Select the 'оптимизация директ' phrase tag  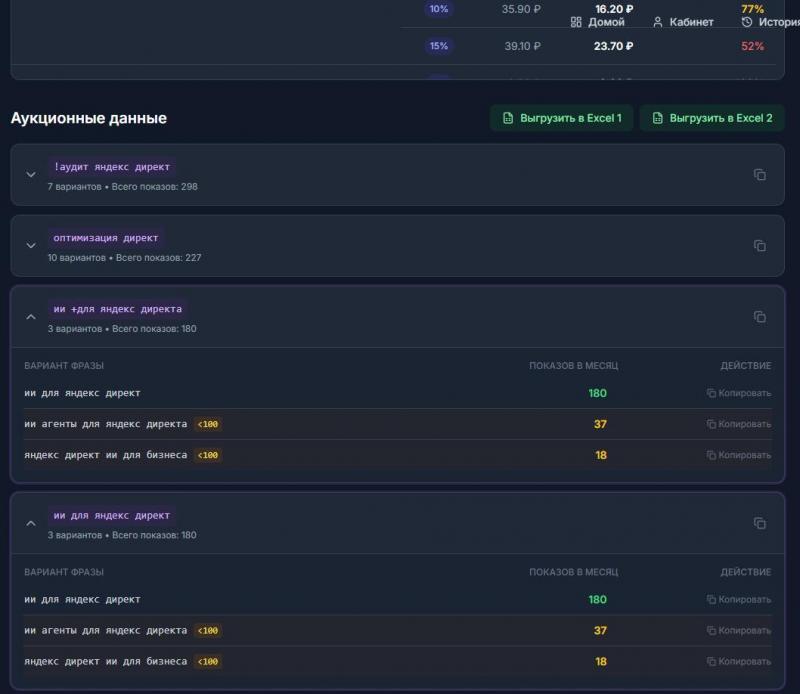[x=106, y=238]
